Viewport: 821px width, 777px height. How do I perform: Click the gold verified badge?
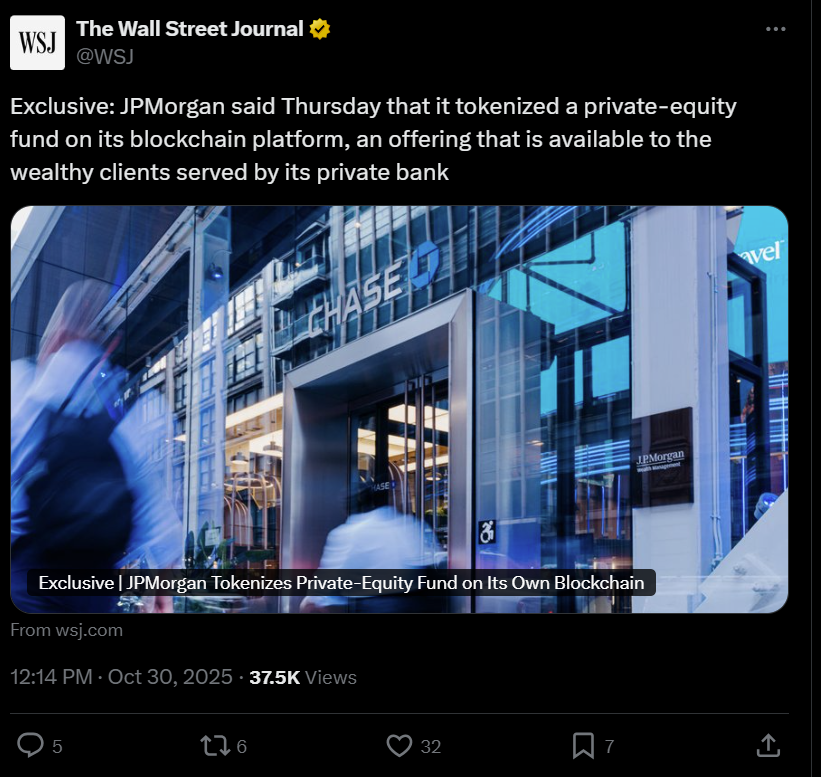click(x=320, y=29)
